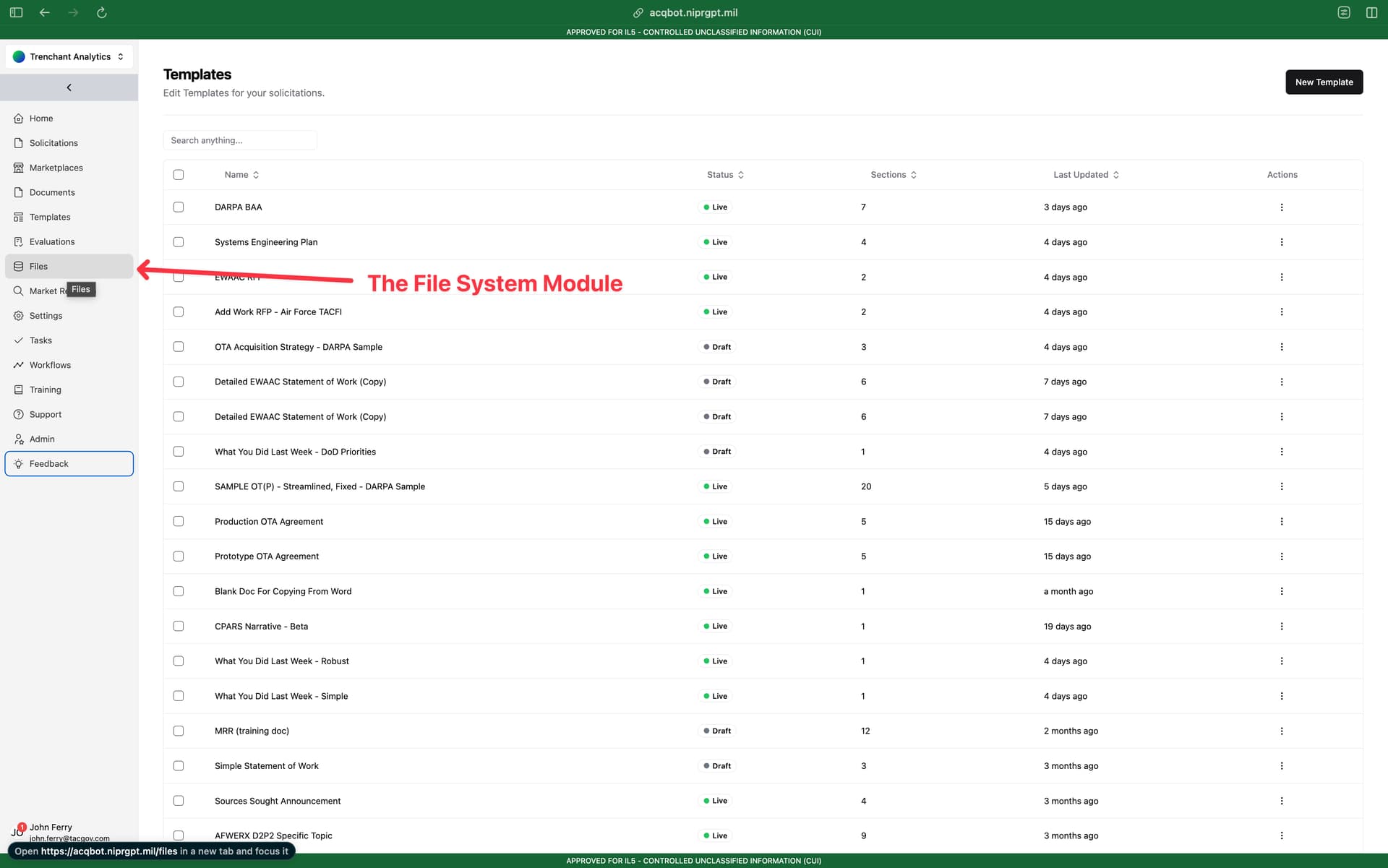Create a New Template
Screen dimensions: 1388x868
point(1324,82)
